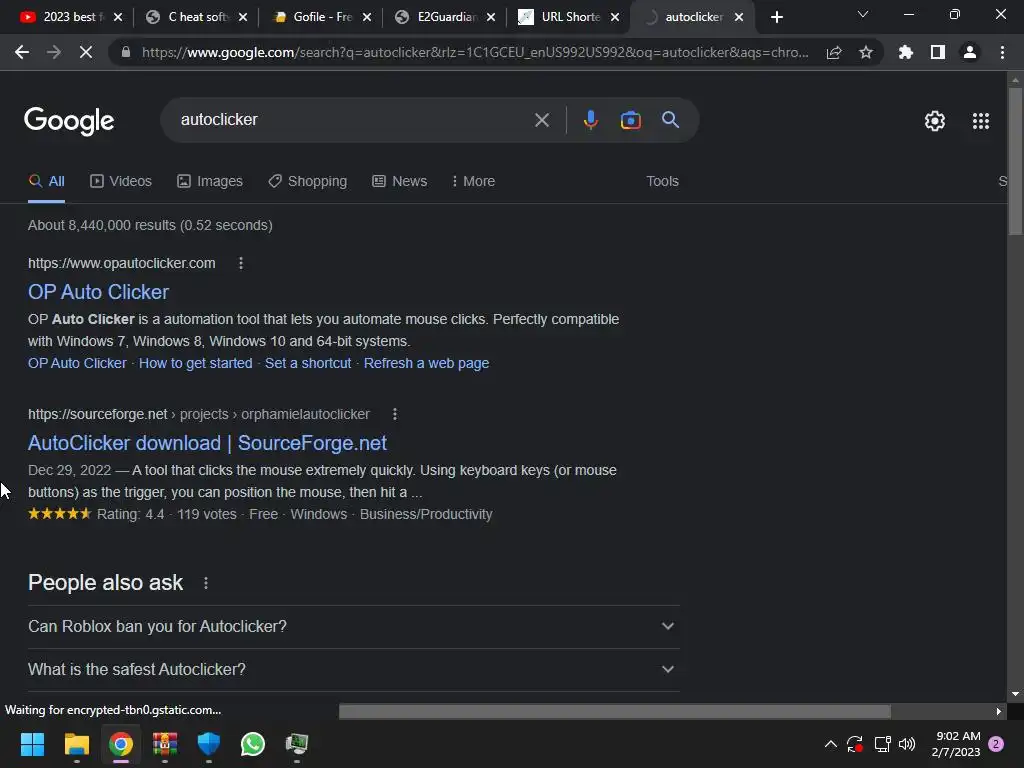This screenshot has width=1024, height=768.
Task: Open the AutoClicker download SourceForge result
Action: pos(208,443)
